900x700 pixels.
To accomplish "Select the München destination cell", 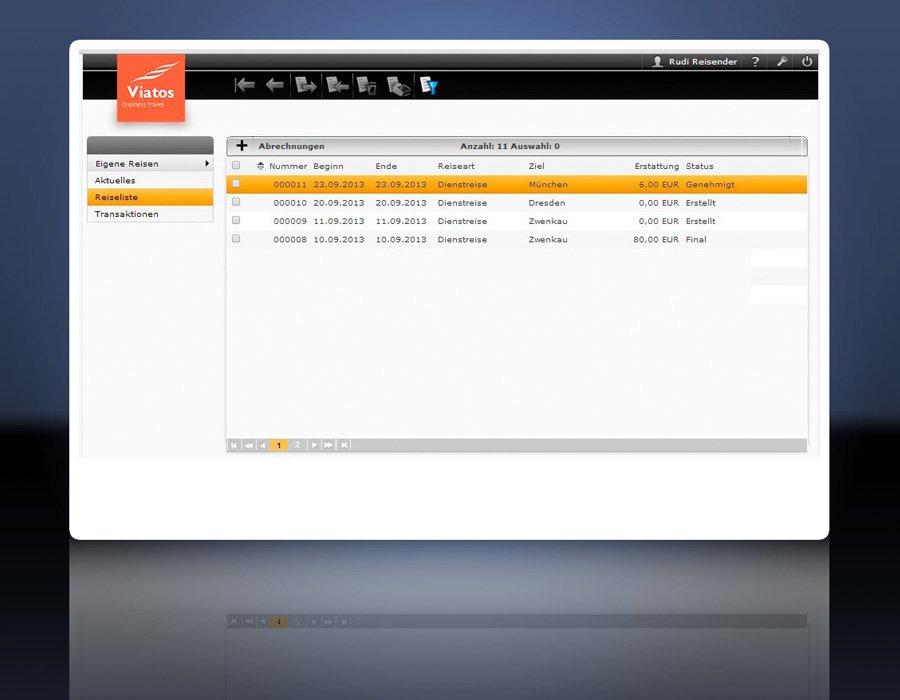I will (x=548, y=185).
